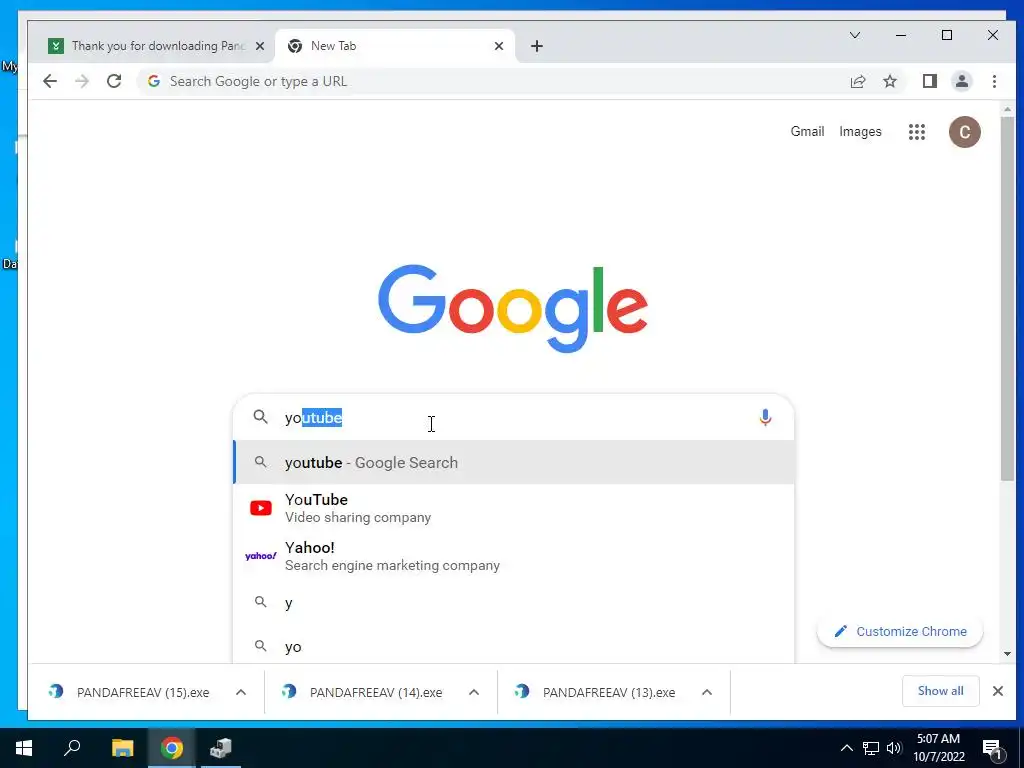Open the Gmail link
This screenshot has width=1024, height=768.
pos(807,131)
